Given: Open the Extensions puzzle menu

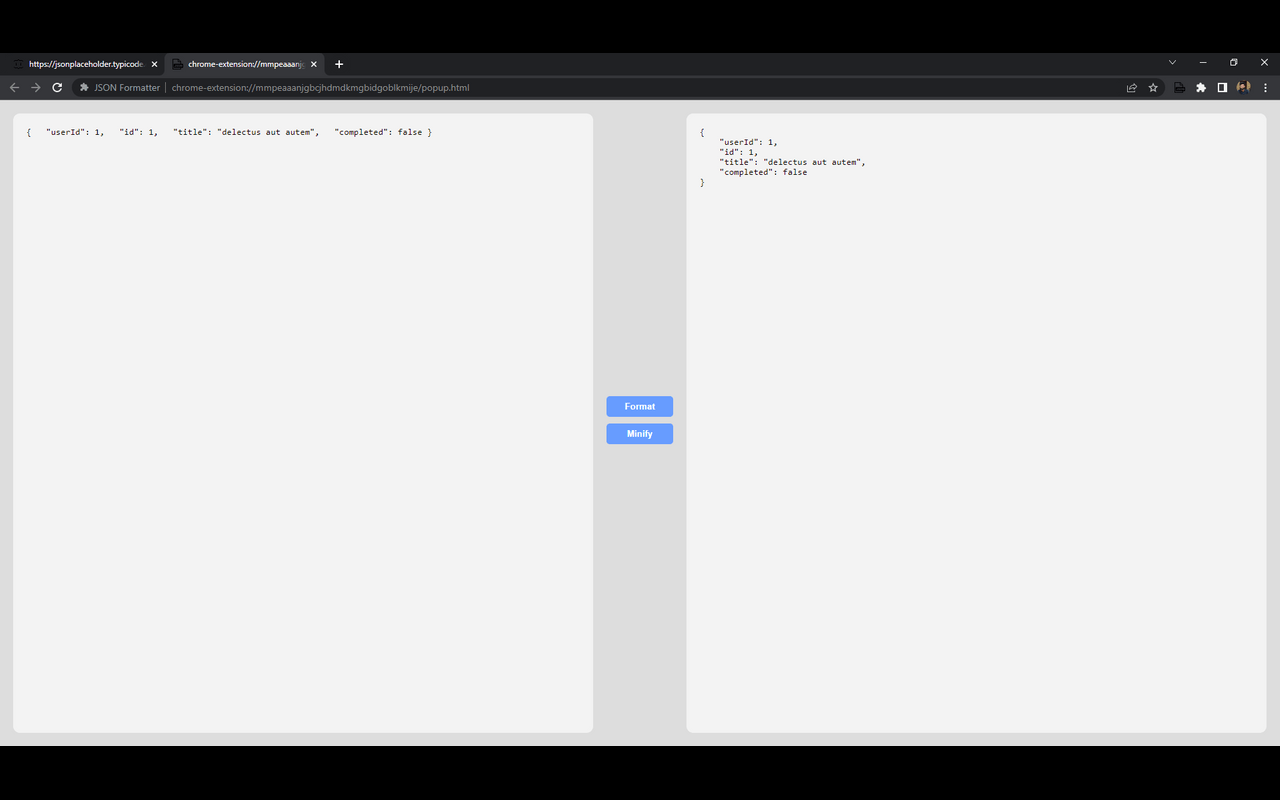Looking at the screenshot, I should click(1201, 88).
